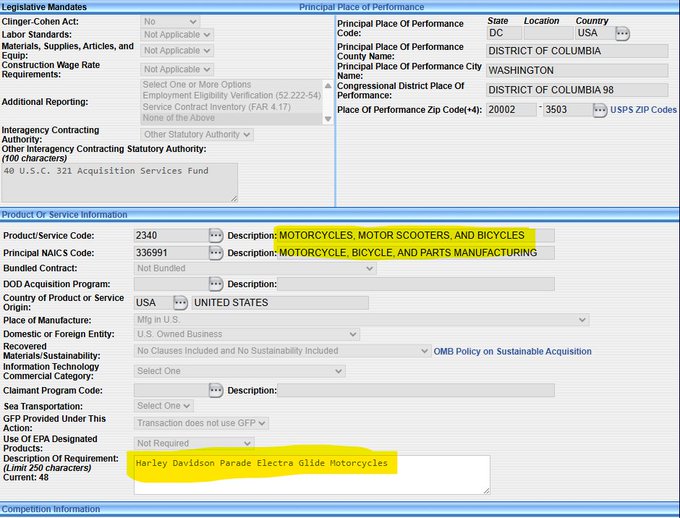Viewport: 680px width, 518px height.
Task: Open the USPS ZIP Codes link
Action: pyautogui.click(x=643, y=109)
